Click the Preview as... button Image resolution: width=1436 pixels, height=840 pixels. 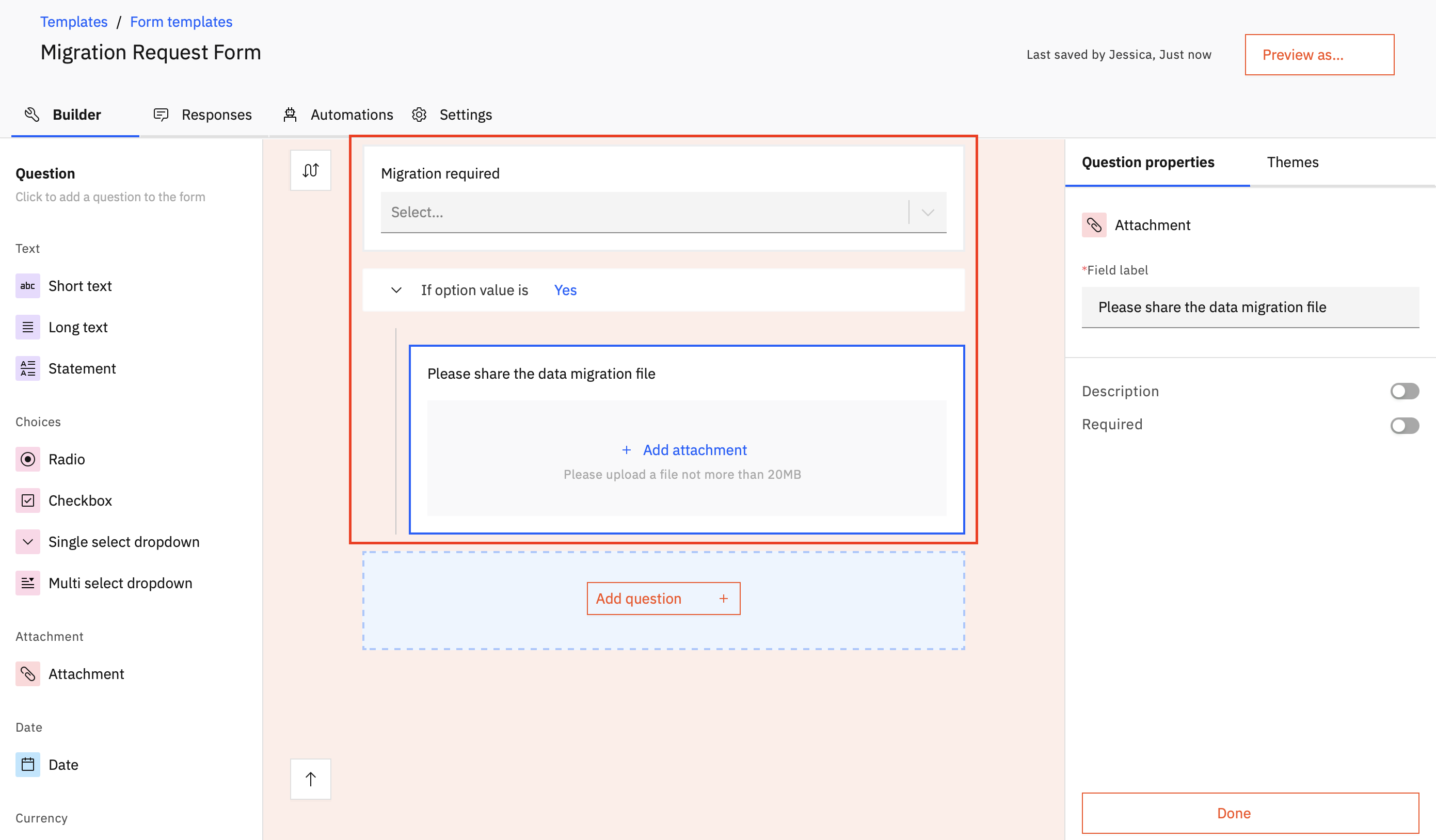[x=1319, y=55]
